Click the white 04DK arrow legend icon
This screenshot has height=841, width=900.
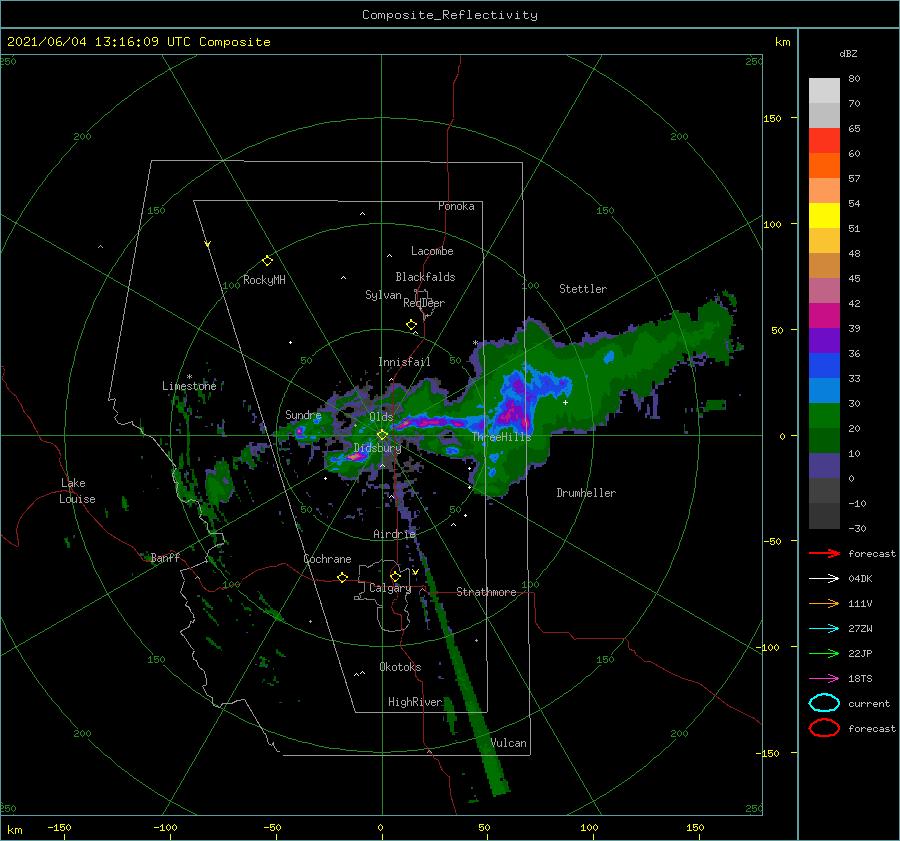click(x=824, y=578)
